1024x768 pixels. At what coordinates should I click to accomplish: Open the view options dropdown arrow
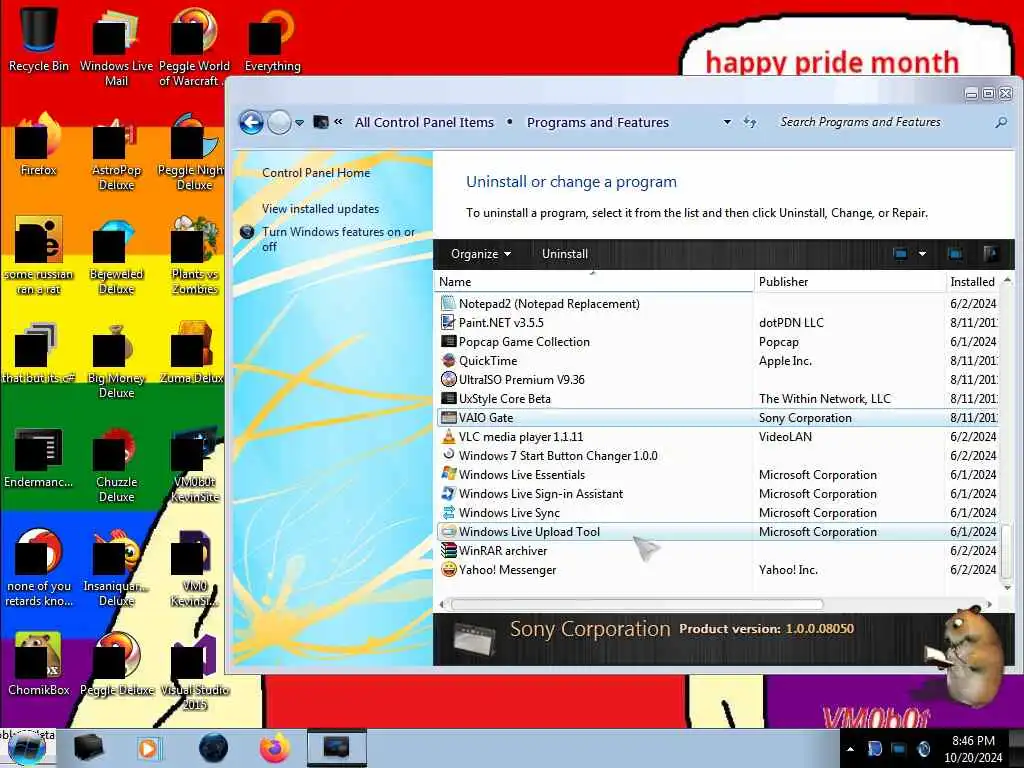click(922, 253)
